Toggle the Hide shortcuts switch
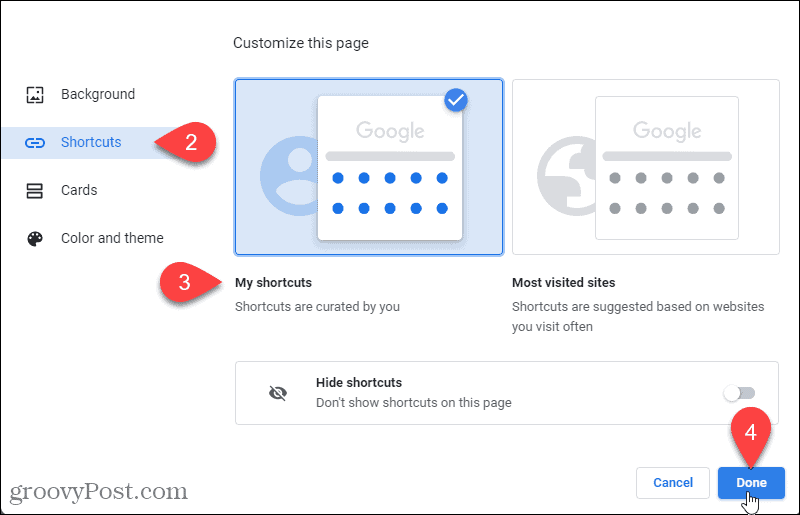 (739, 393)
